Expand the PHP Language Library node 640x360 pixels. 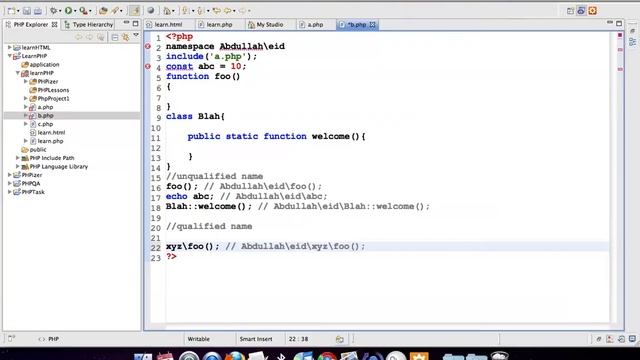pyautogui.click(x=18, y=167)
